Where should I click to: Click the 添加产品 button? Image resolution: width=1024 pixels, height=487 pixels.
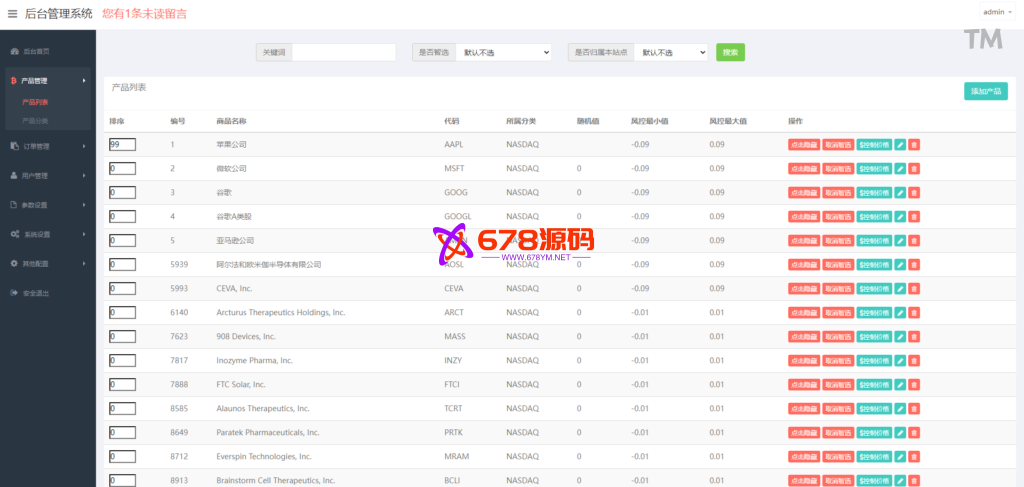985,91
